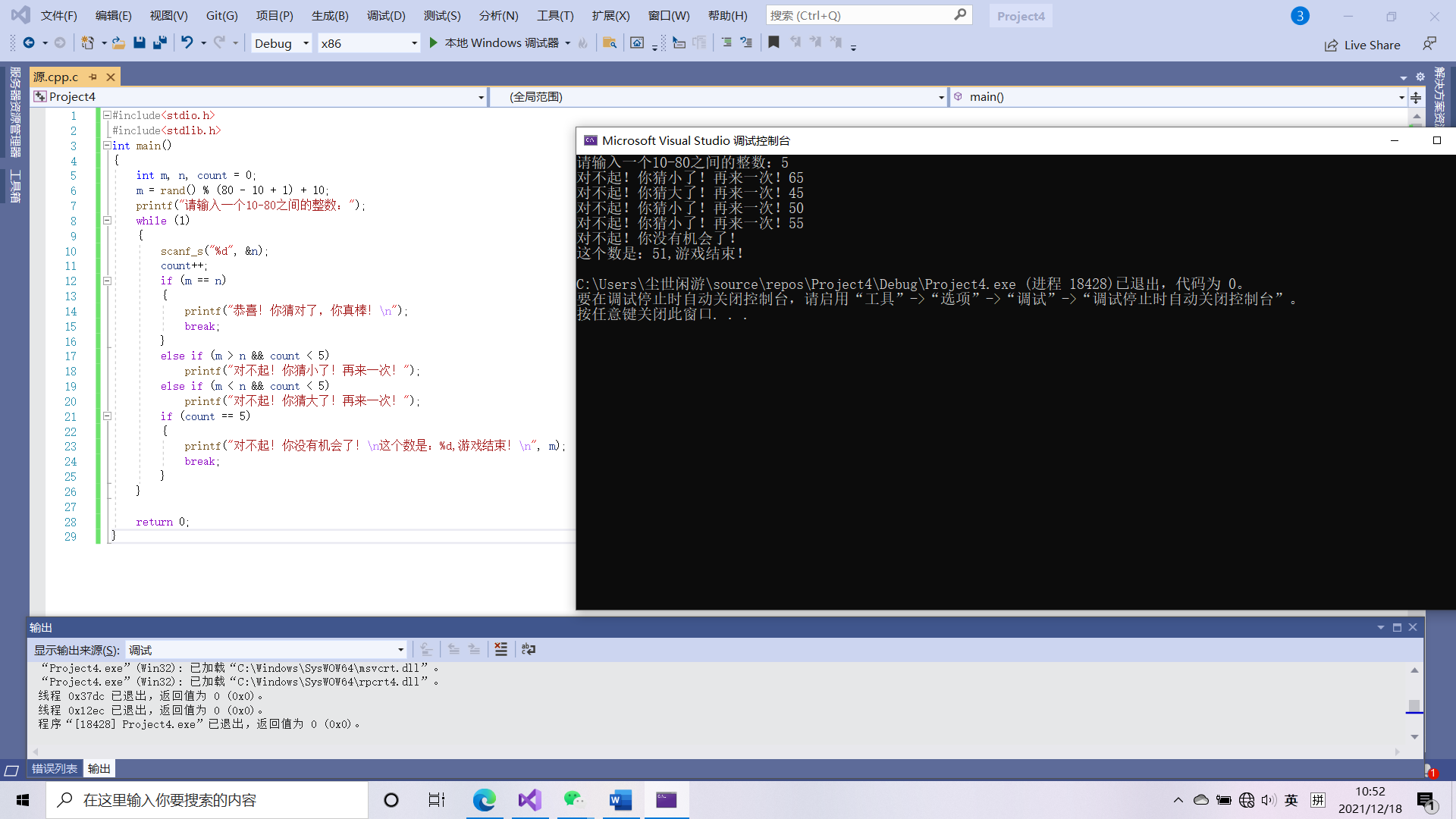
Task: Open the 调试(D) menu
Action: pyautogui.click(x=386, y=15)
